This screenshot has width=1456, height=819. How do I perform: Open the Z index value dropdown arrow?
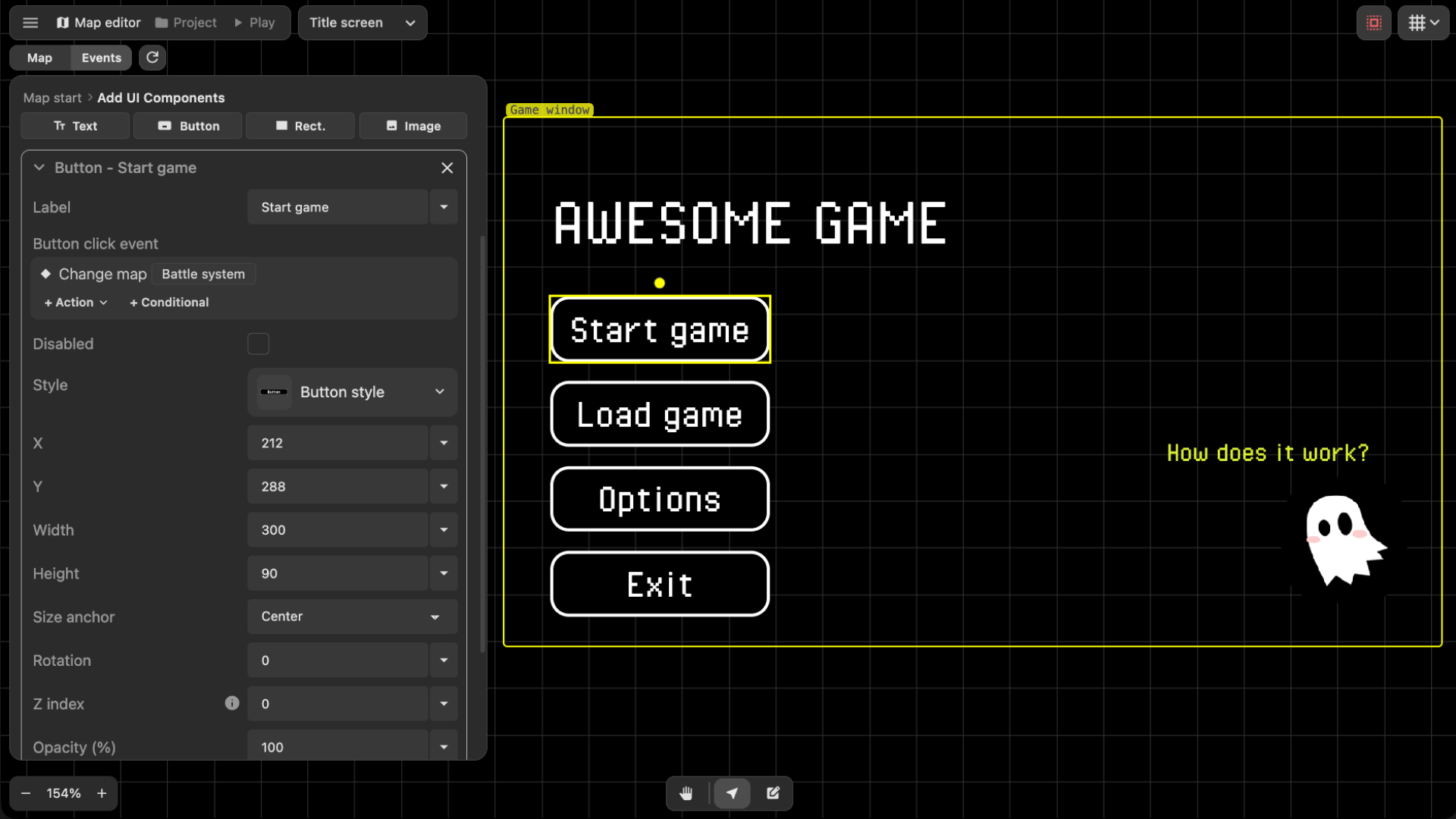point(444,704)
